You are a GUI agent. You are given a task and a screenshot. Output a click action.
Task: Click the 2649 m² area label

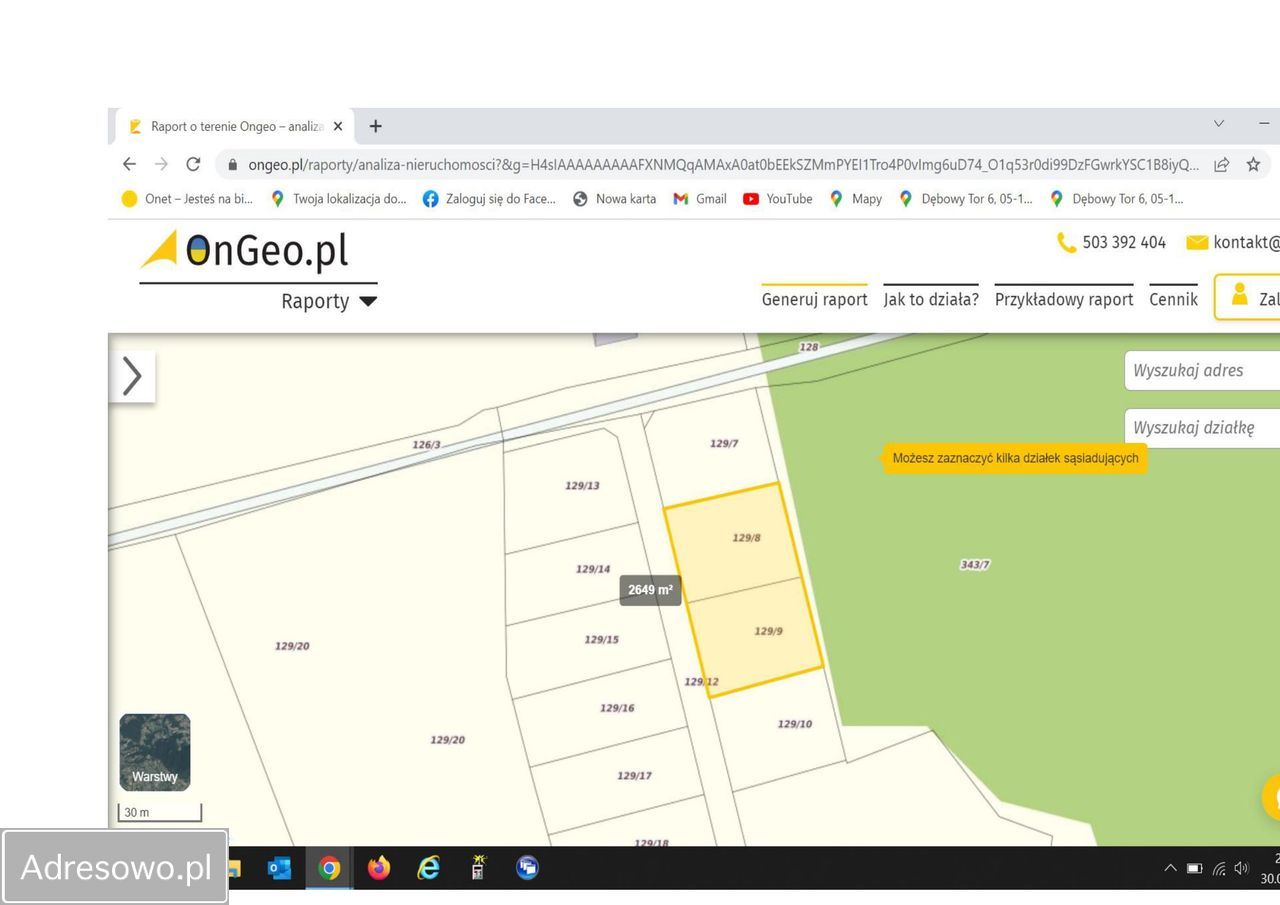pyautogui.click(x=650, y=590)
